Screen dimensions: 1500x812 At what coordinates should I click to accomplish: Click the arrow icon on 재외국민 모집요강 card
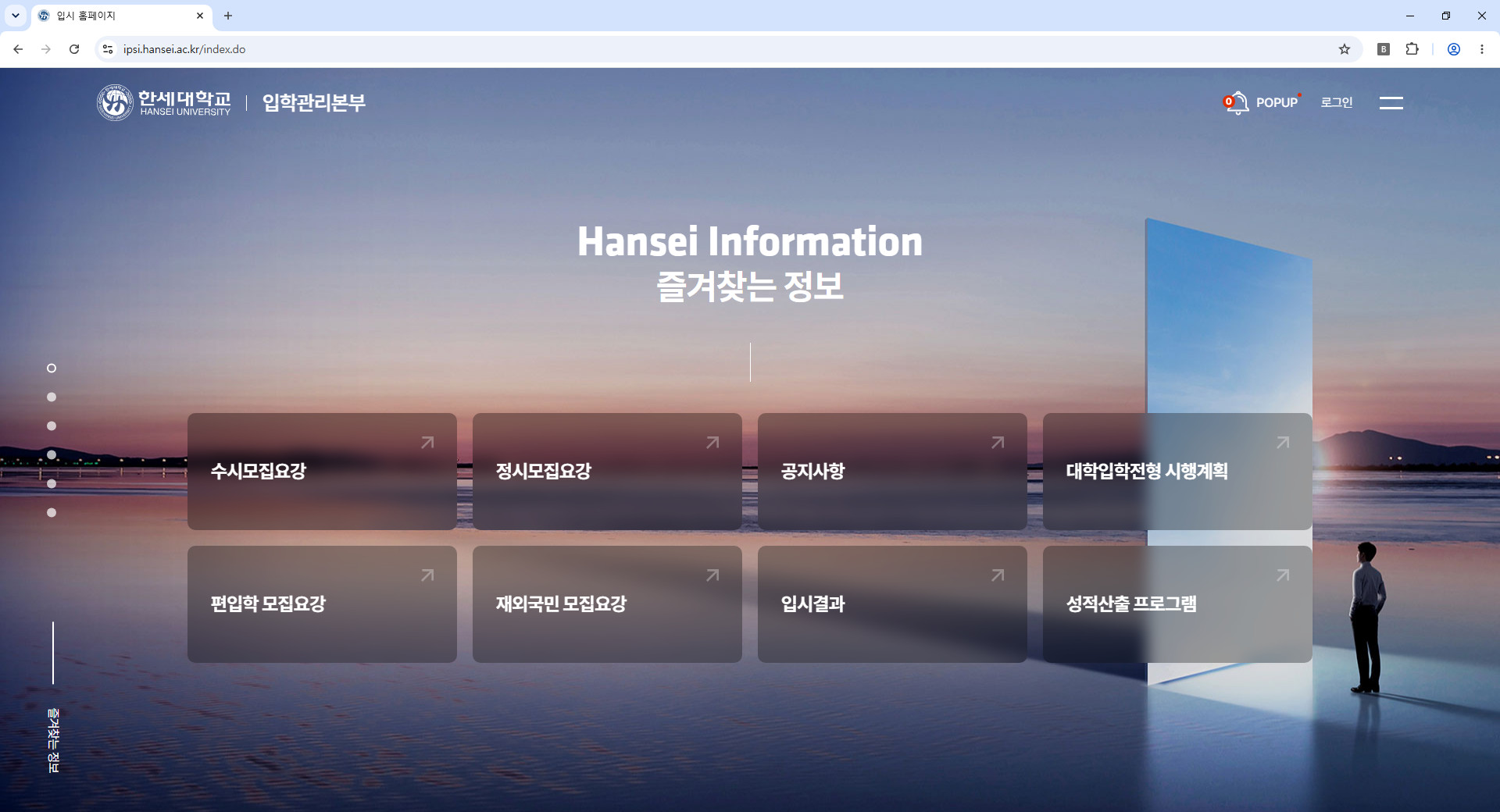click(x=712, y=575)
